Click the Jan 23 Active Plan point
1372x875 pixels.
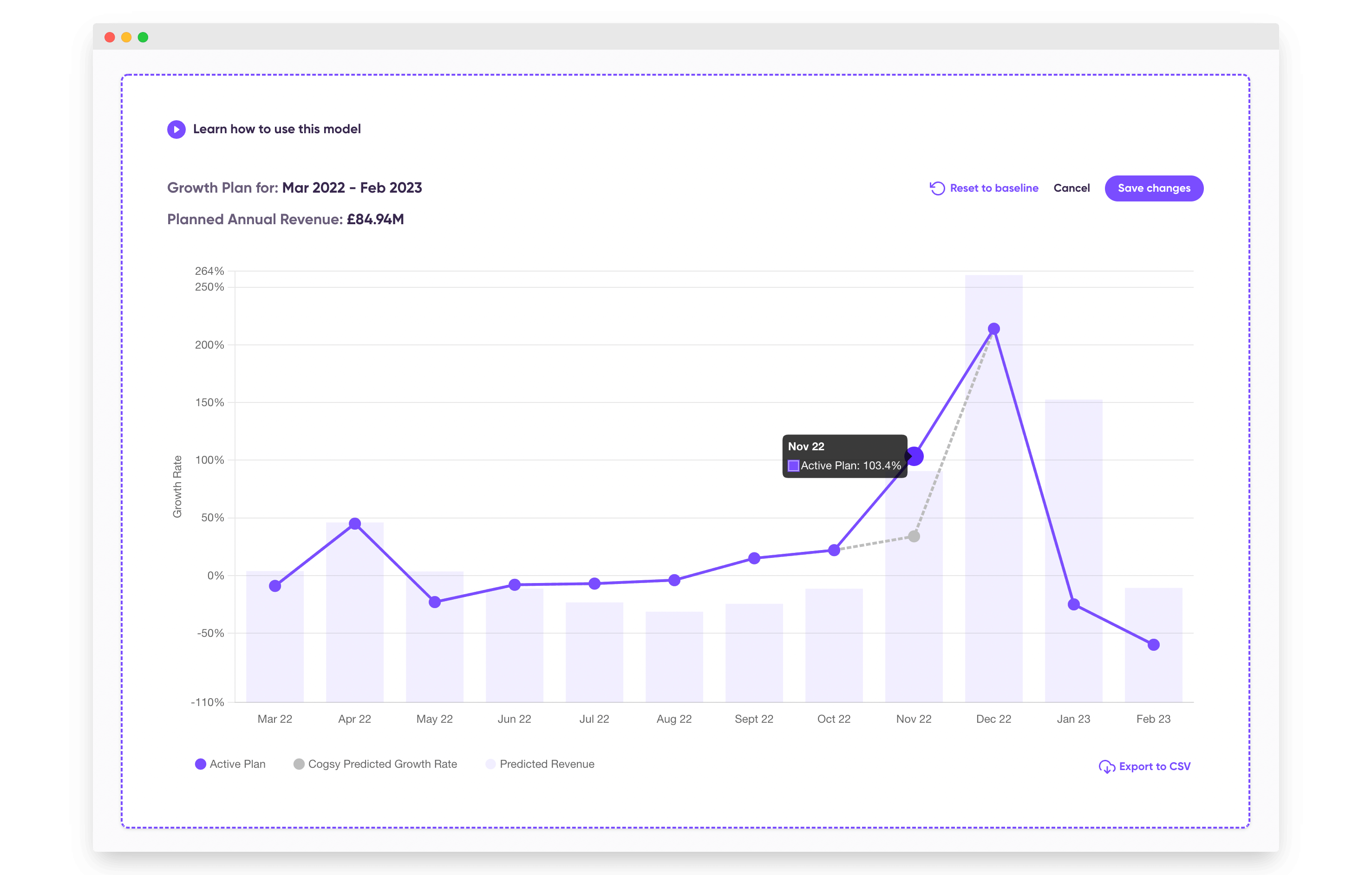click(1074, 604)
